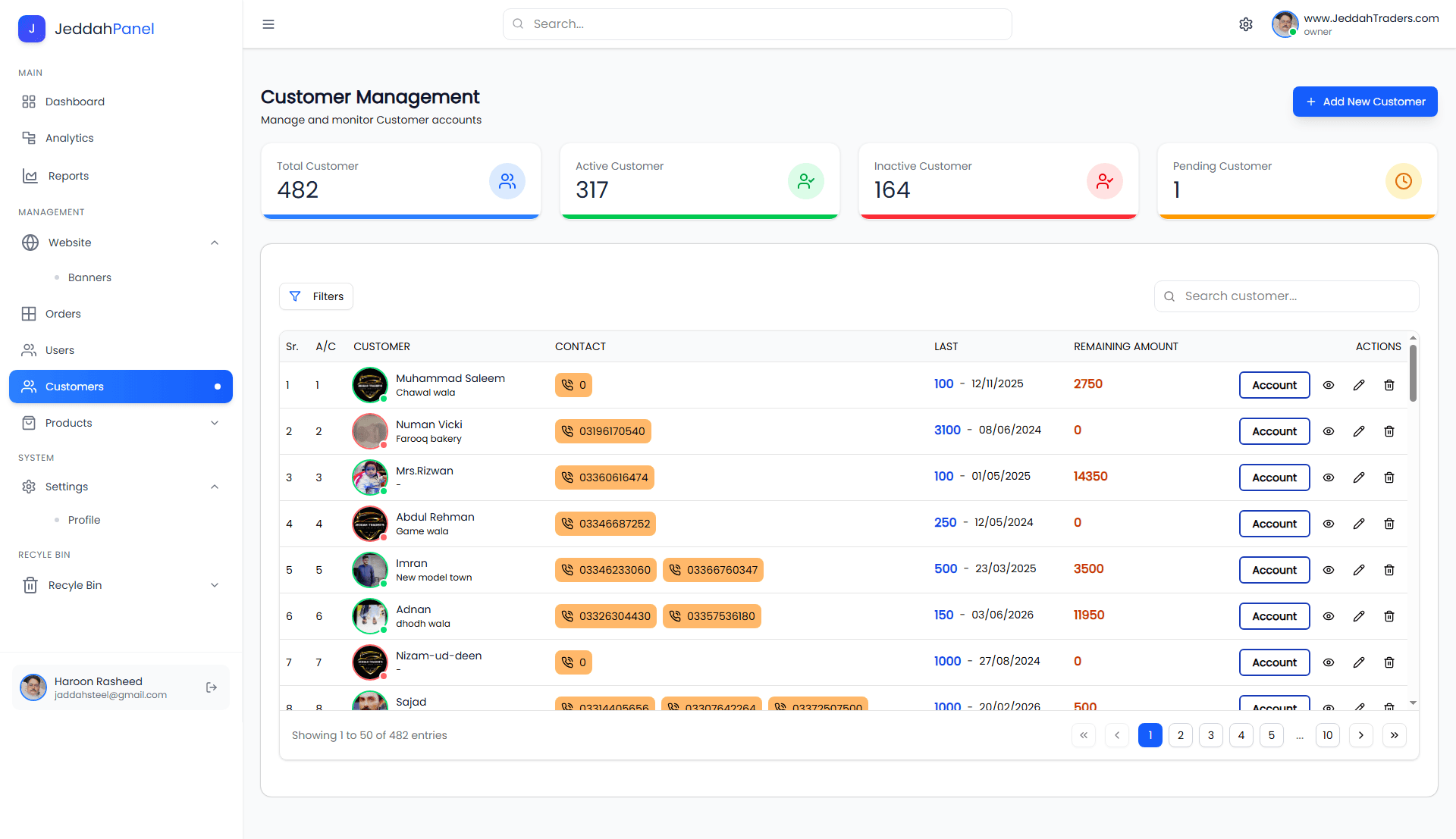This screenshot has height=839, width=1456.
Task: Expand the Products menu in sidebar
Action: 215,423
